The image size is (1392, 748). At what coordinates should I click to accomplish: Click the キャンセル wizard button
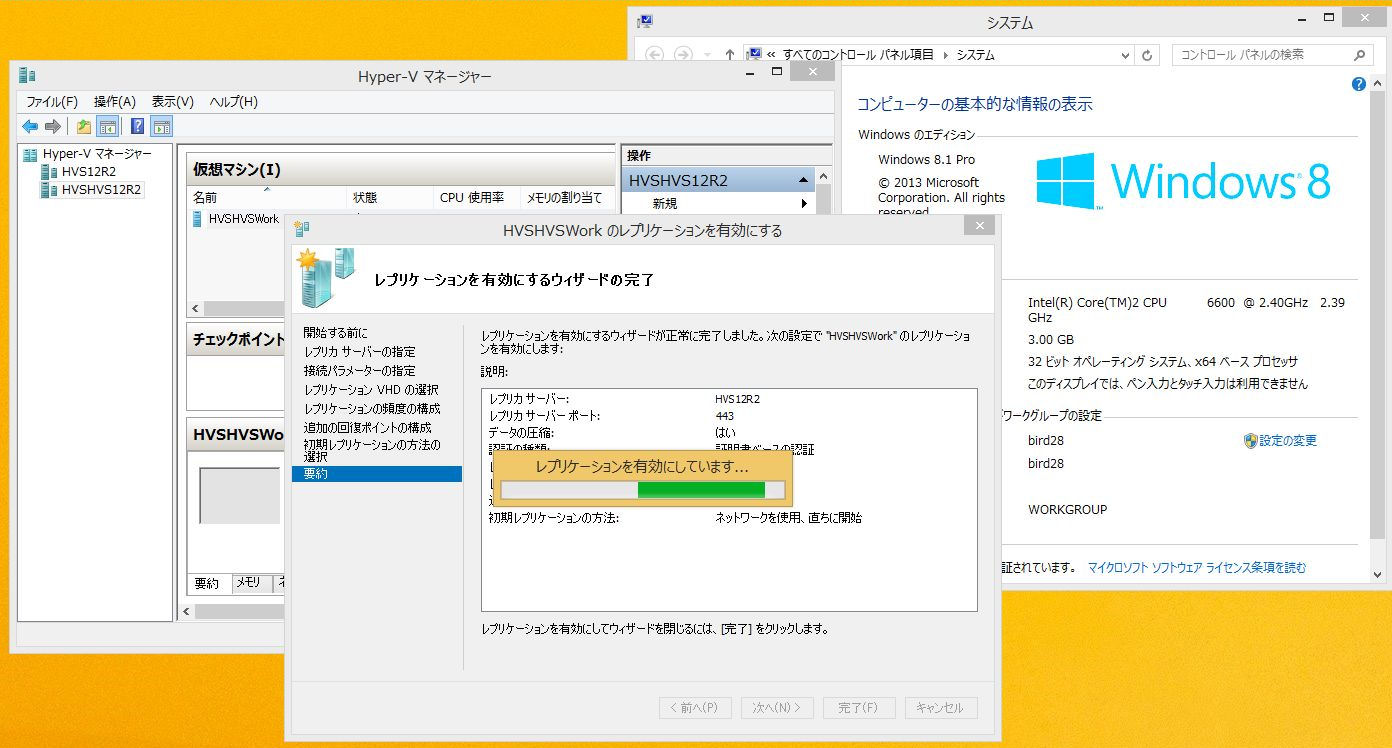(x=941, y=707)
